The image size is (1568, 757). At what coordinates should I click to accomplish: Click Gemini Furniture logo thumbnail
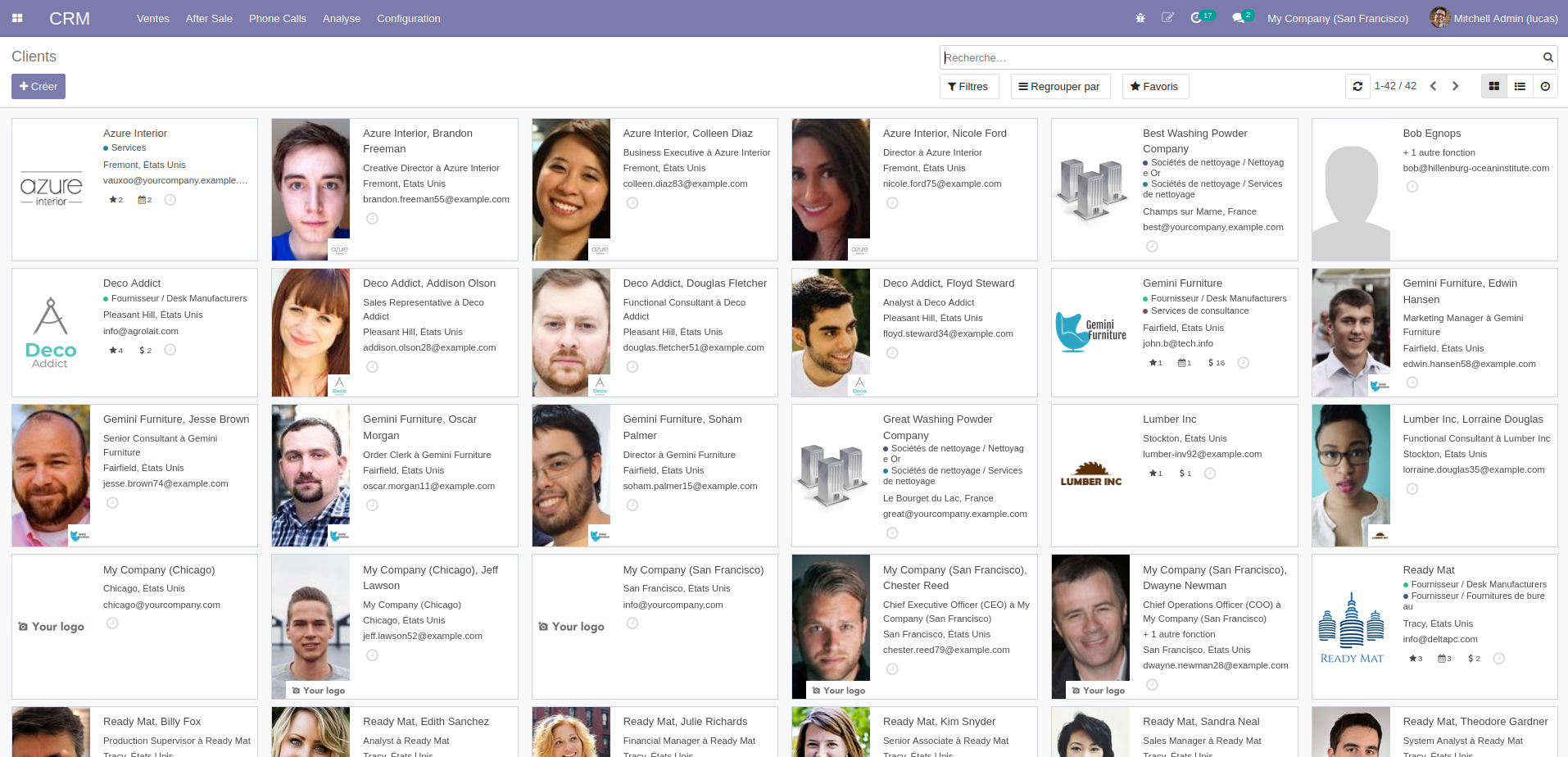1091,333
